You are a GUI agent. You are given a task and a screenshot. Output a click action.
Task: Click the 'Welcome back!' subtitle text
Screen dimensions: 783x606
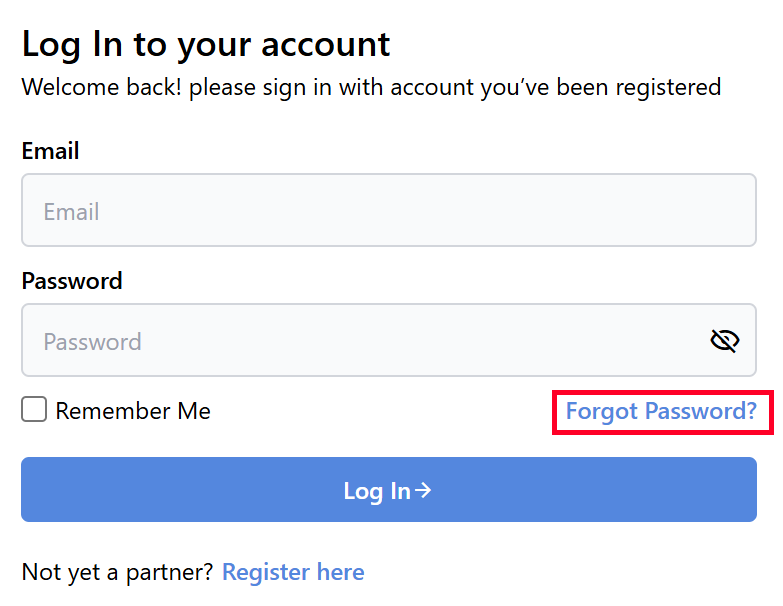(x=371, y=87)
